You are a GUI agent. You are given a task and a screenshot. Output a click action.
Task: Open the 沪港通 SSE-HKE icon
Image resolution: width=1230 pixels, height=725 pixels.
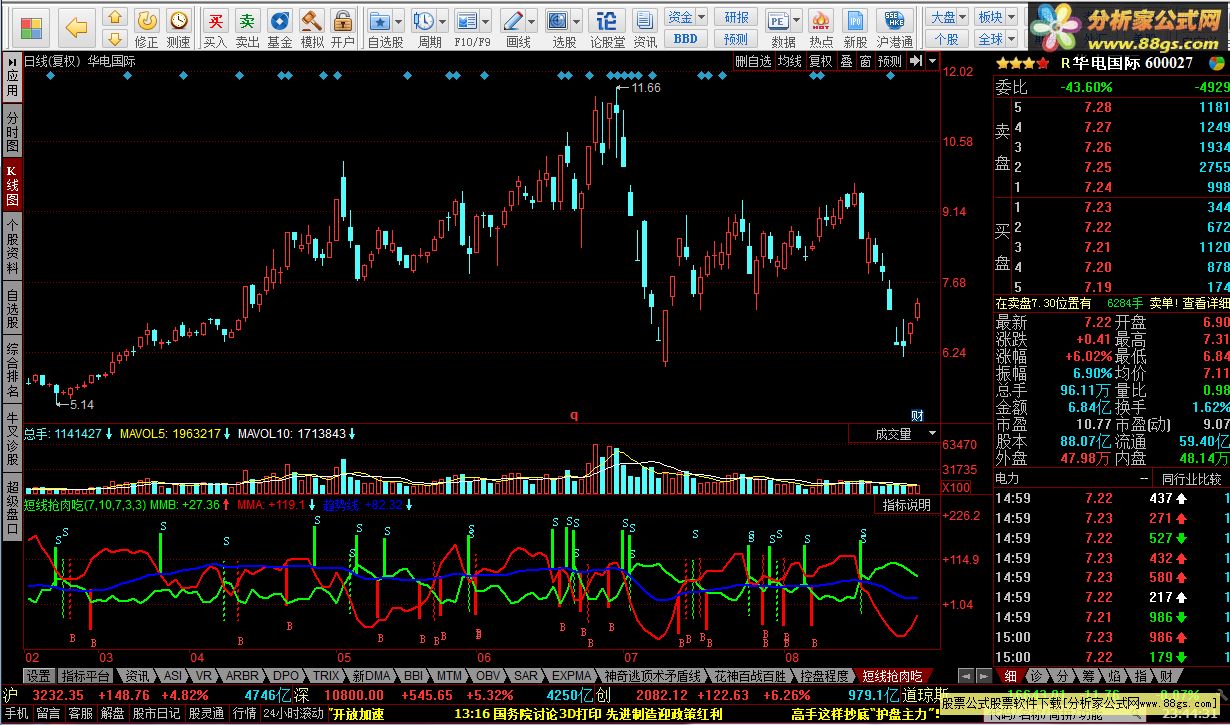pyautogui.click(x=895, y=20)
